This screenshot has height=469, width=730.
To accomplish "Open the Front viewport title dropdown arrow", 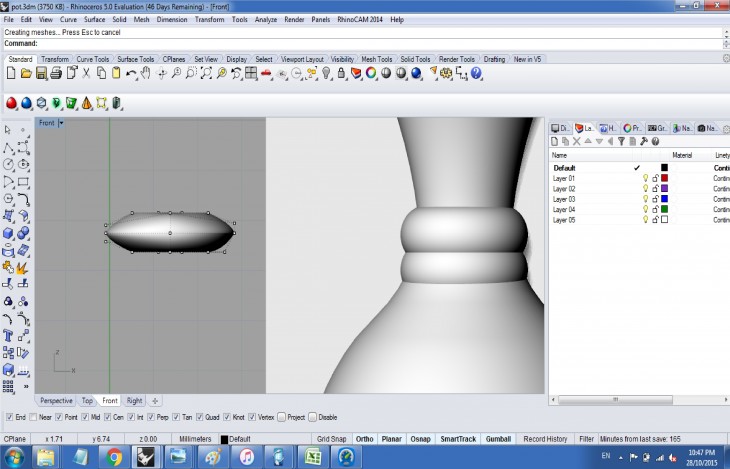I will tap(61, 123).
